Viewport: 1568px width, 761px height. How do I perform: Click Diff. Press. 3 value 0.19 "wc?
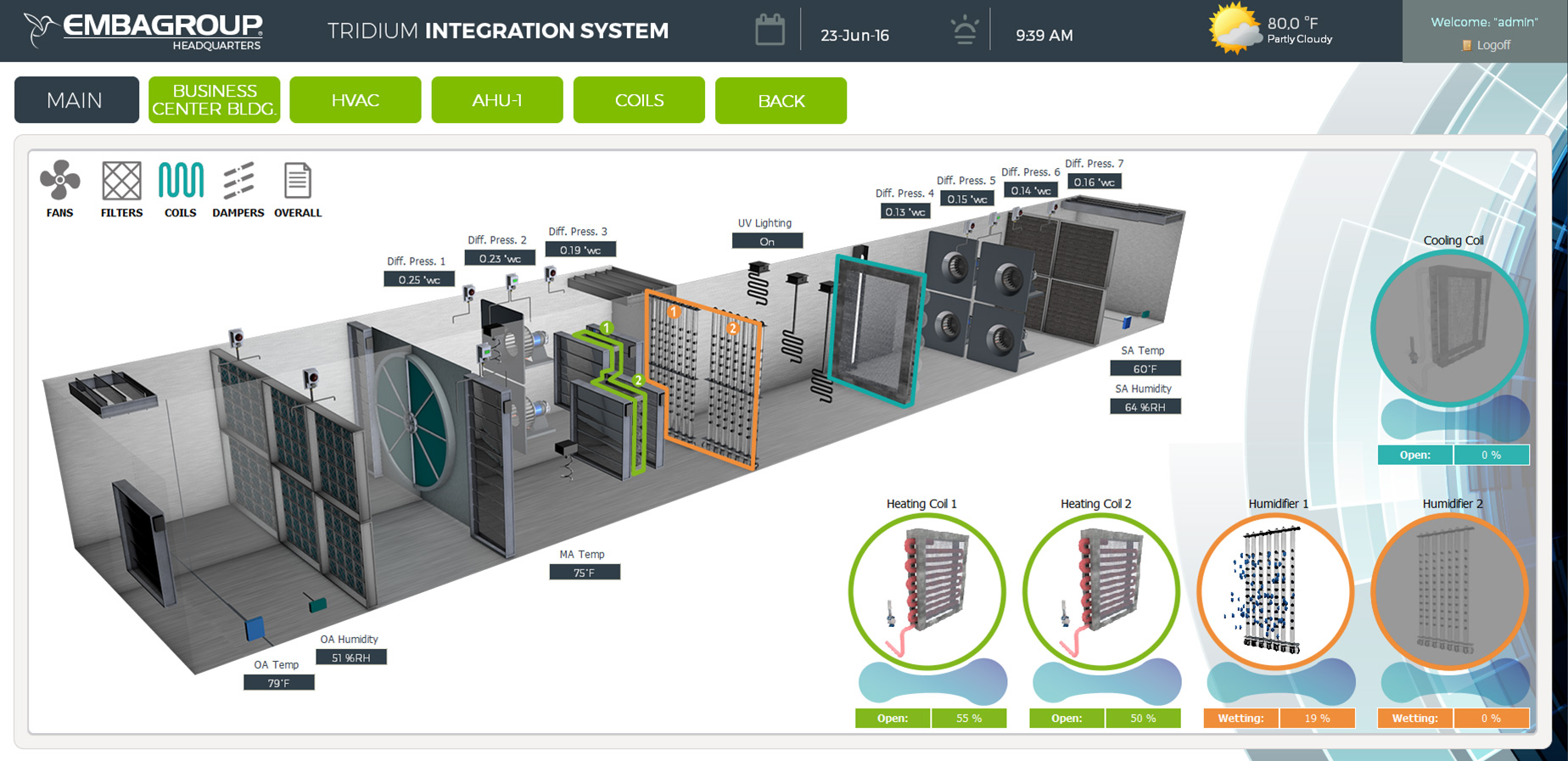pos(580,249)
